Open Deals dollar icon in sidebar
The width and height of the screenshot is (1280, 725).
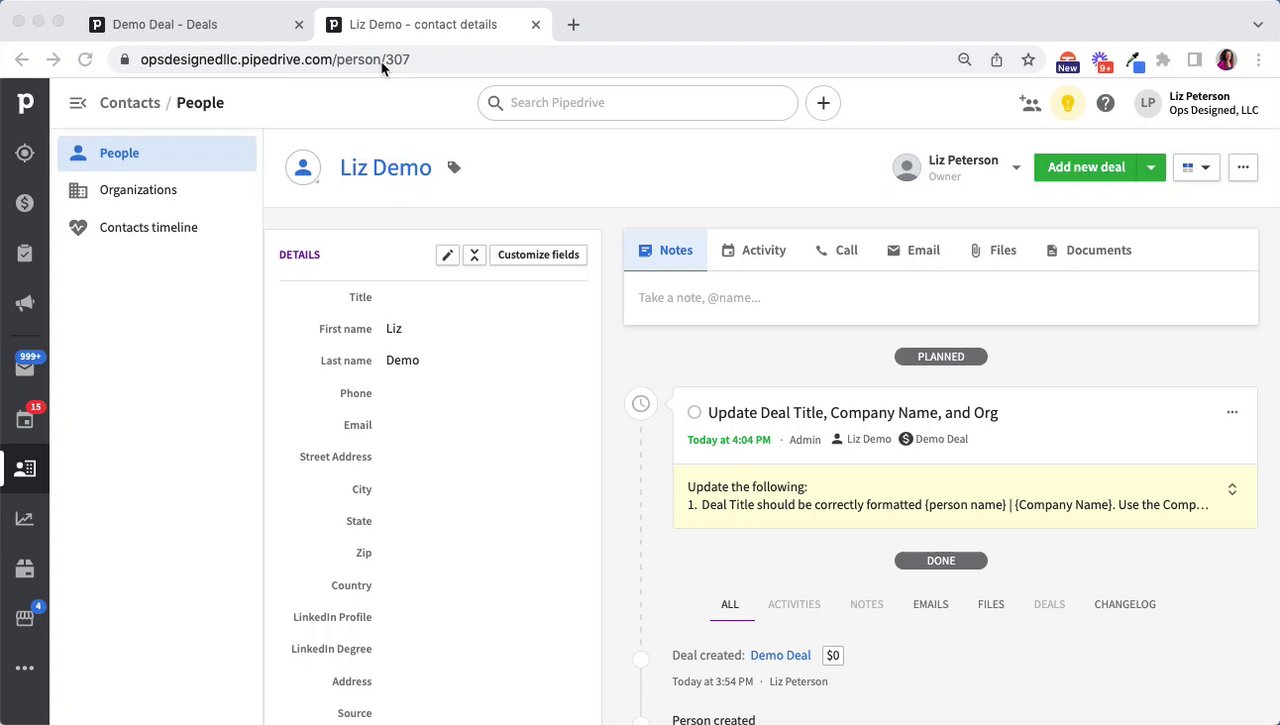[x=25, y=203]
